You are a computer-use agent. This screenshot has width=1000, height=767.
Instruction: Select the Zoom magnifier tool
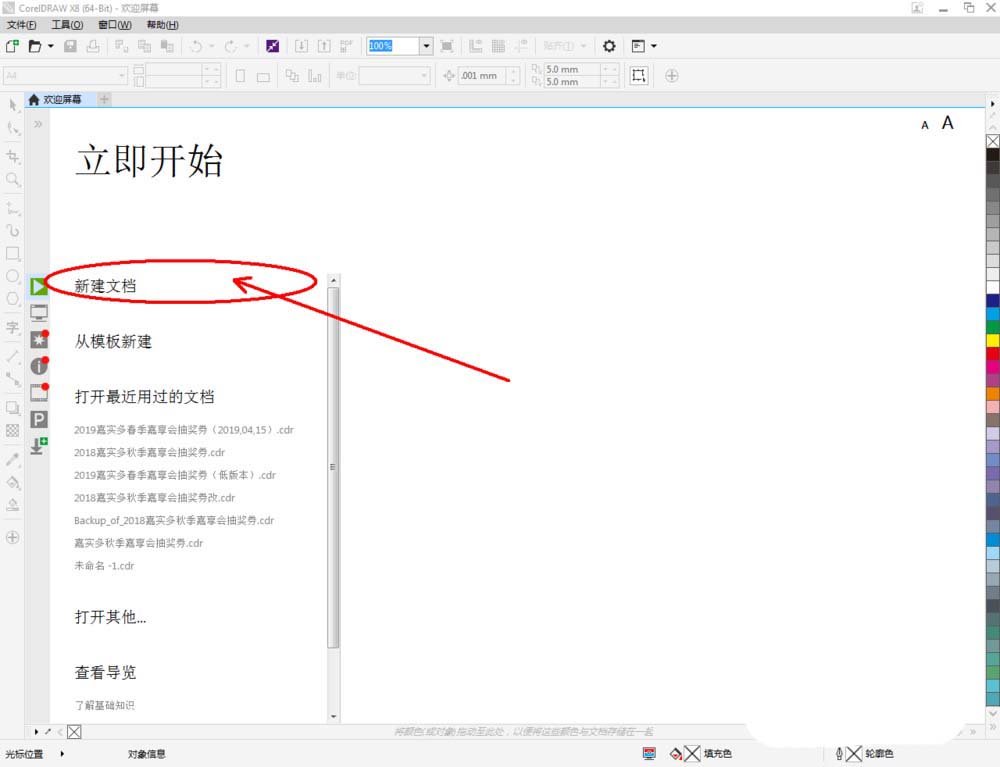point(13,179)
